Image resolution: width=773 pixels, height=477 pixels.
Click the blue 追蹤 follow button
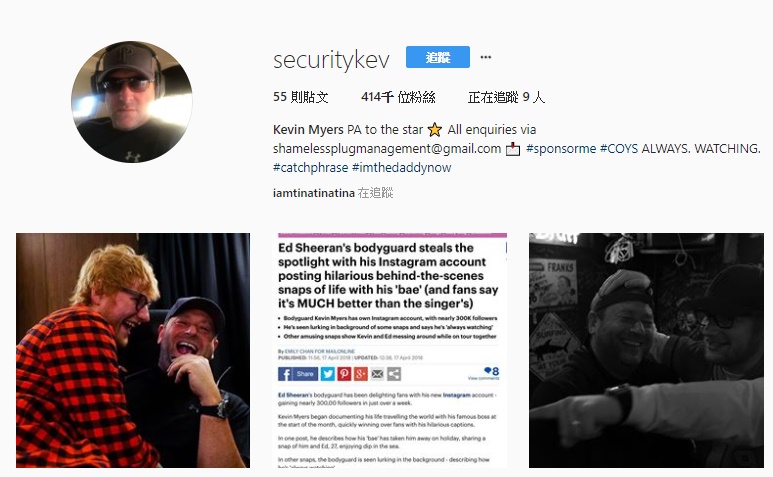(x=437, y=57)
